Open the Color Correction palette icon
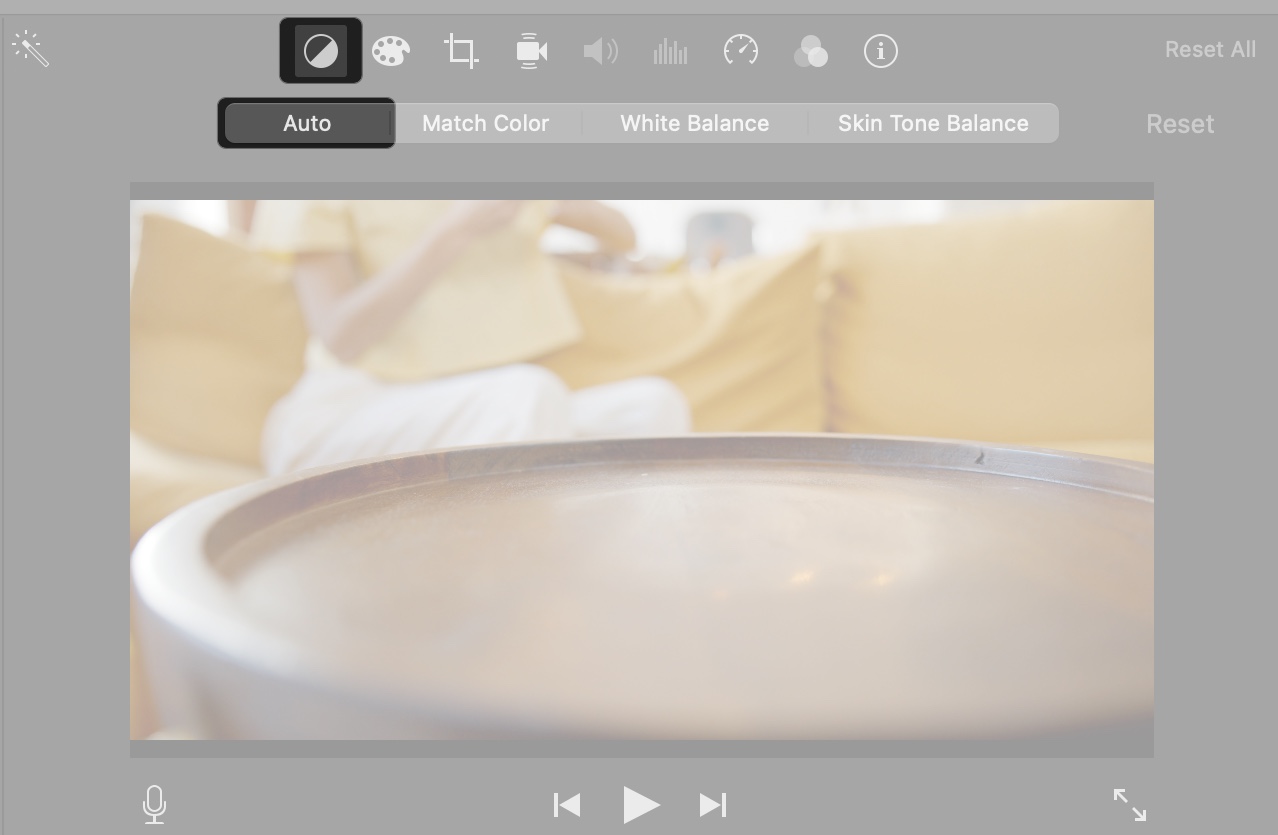The image size is (1278, 835). tap(391, 50)
